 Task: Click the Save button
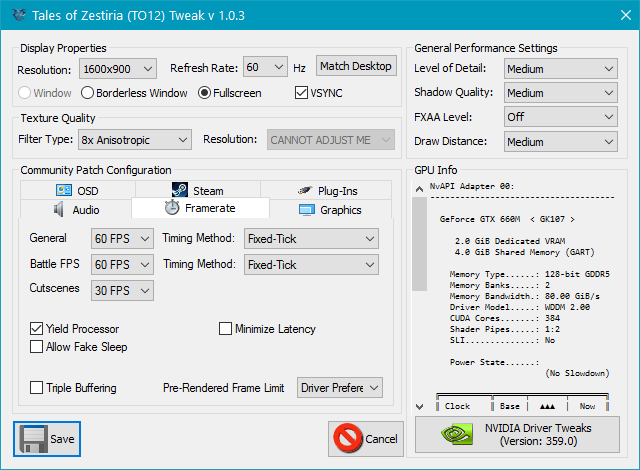click(x=47, y=439)
